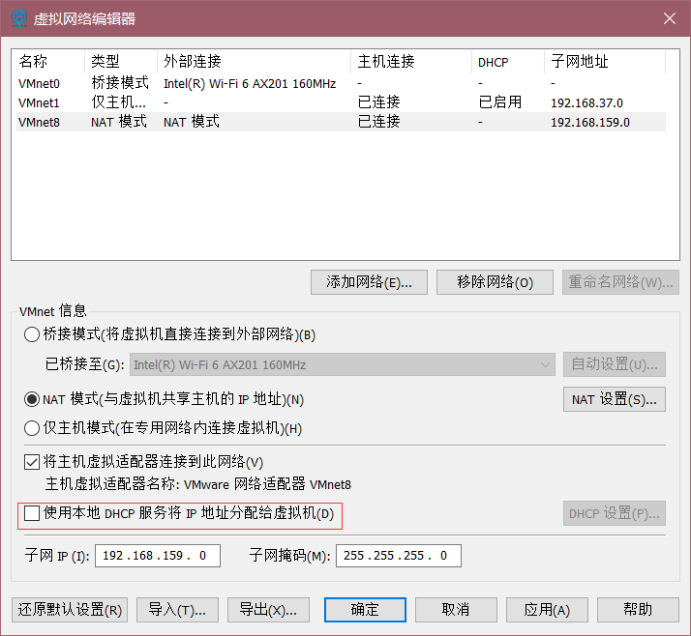
Task: Click 已启用 DHCP cell for VMnet1
Action: 500,103
